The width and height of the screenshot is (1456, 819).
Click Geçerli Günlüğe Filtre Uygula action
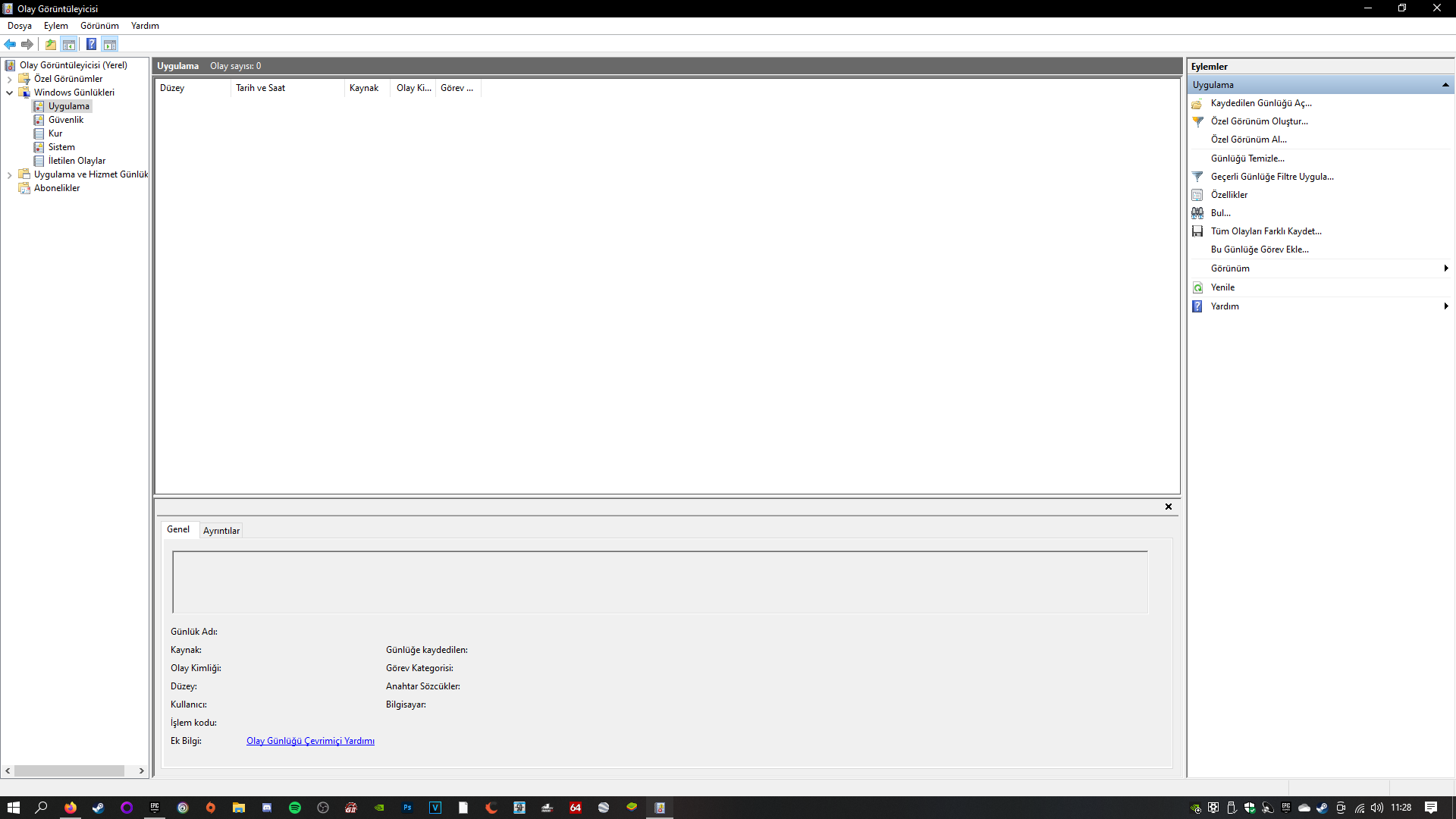[x=1272, y=177]
